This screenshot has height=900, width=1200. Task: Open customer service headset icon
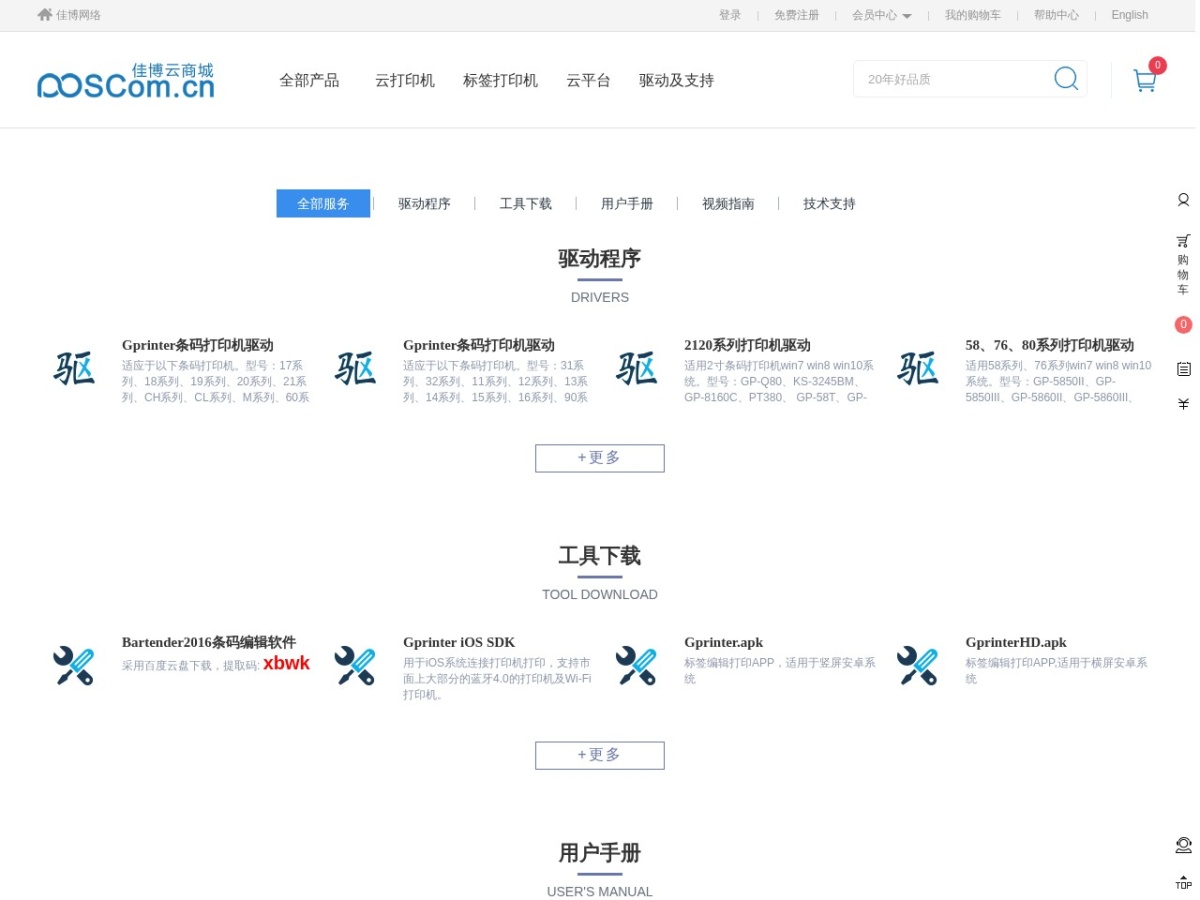1183,845
